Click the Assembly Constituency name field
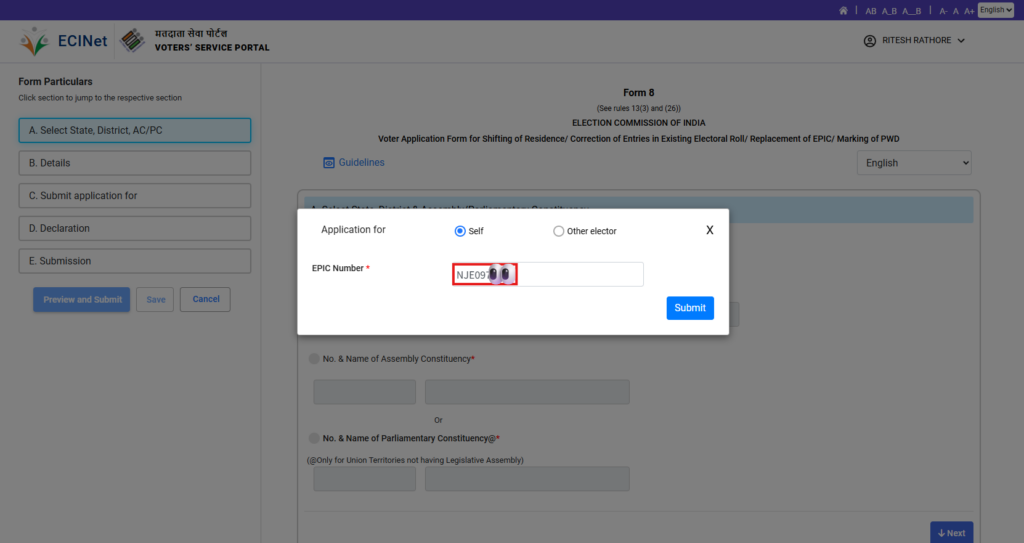Viewport: 1024px width, 543px height. [x=527, y=392]
